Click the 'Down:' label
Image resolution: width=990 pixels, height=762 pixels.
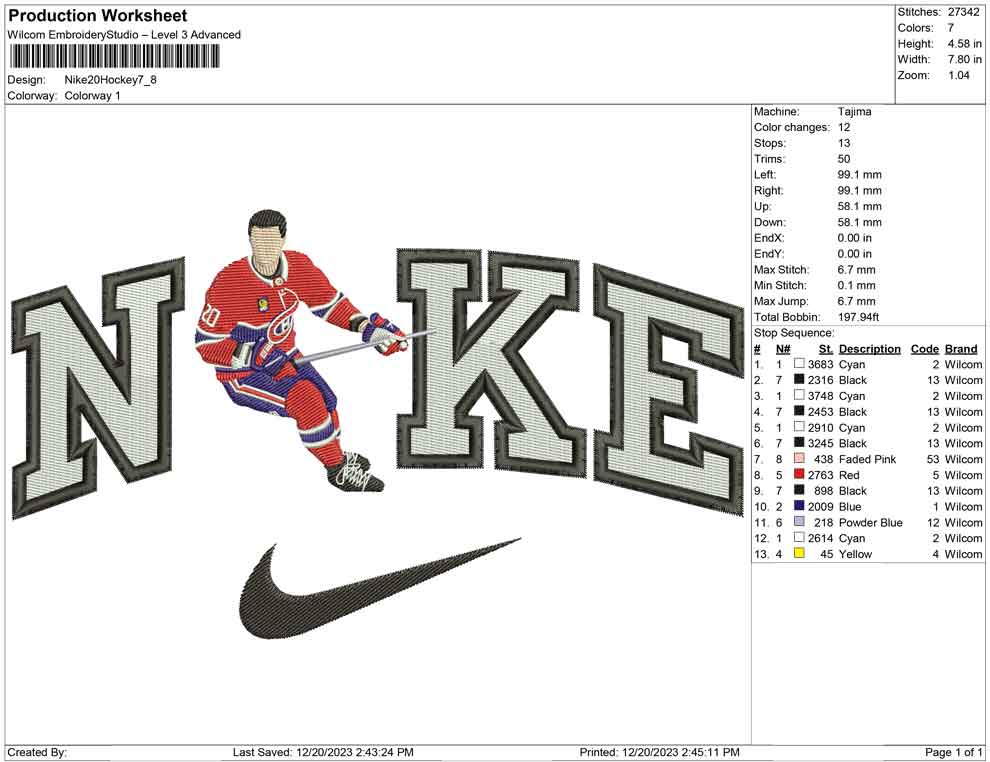click(x=770, y=222)
